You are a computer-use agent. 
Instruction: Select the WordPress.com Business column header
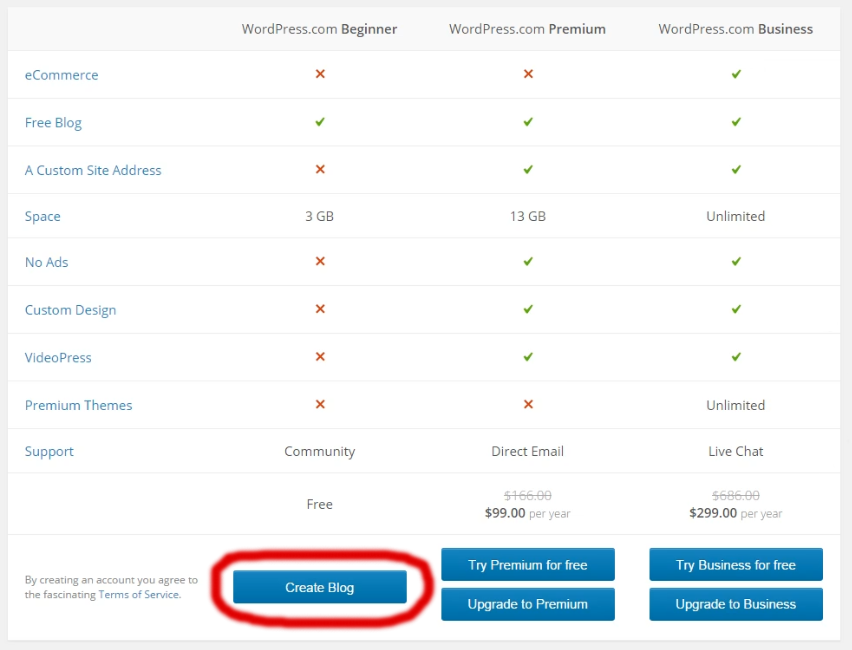(x=736, y=29)
